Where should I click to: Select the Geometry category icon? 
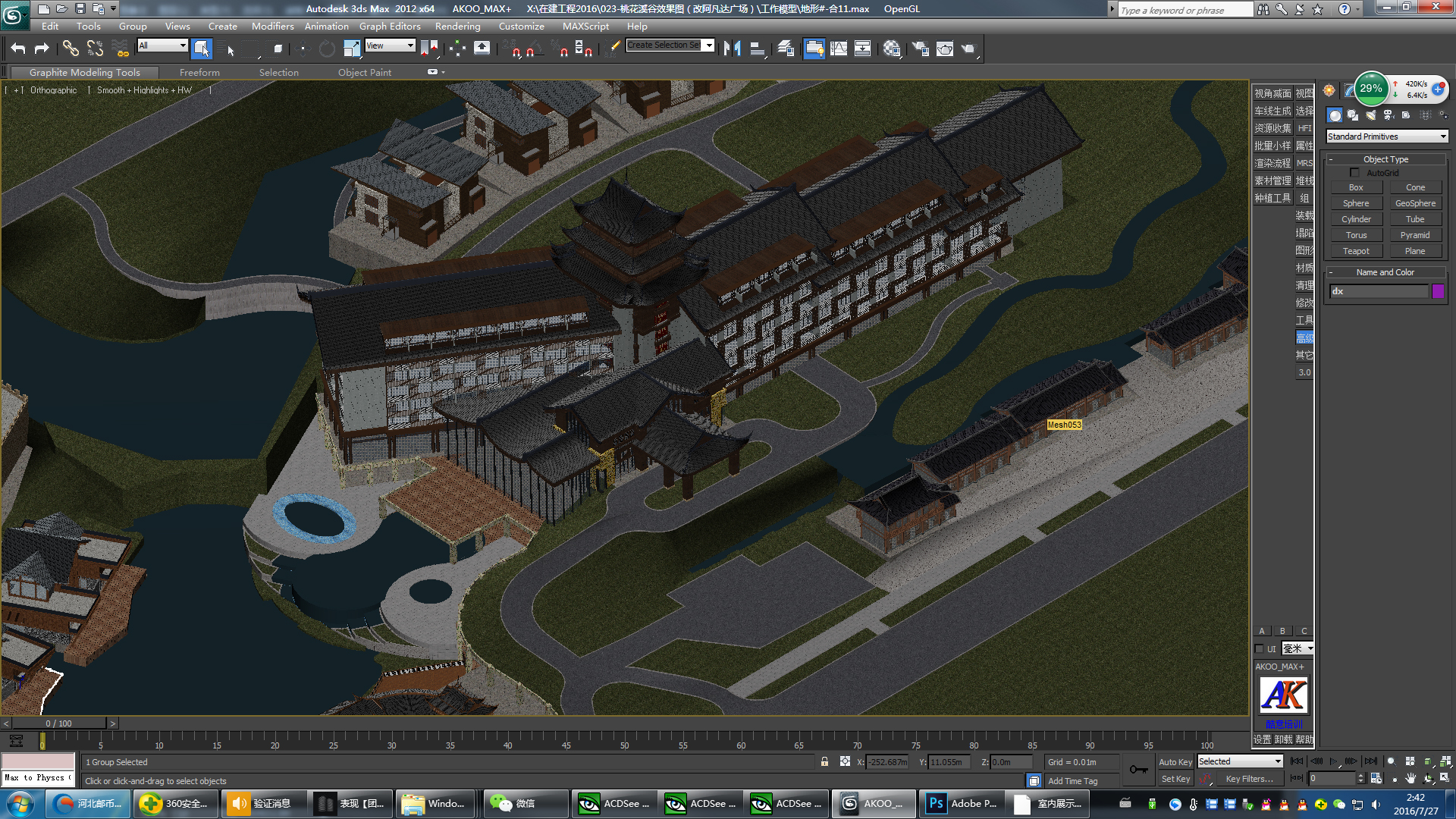click(1335, 115)
